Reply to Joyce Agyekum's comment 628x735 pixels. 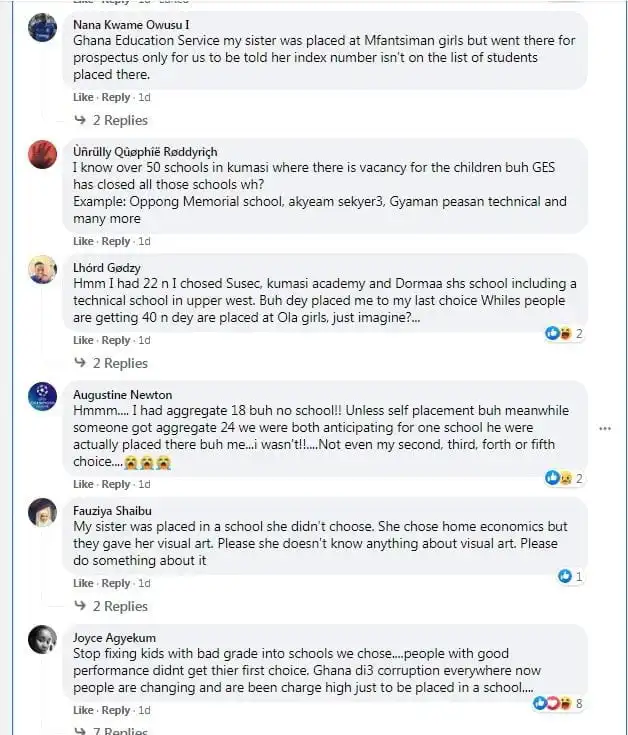[x=116, y=710]
